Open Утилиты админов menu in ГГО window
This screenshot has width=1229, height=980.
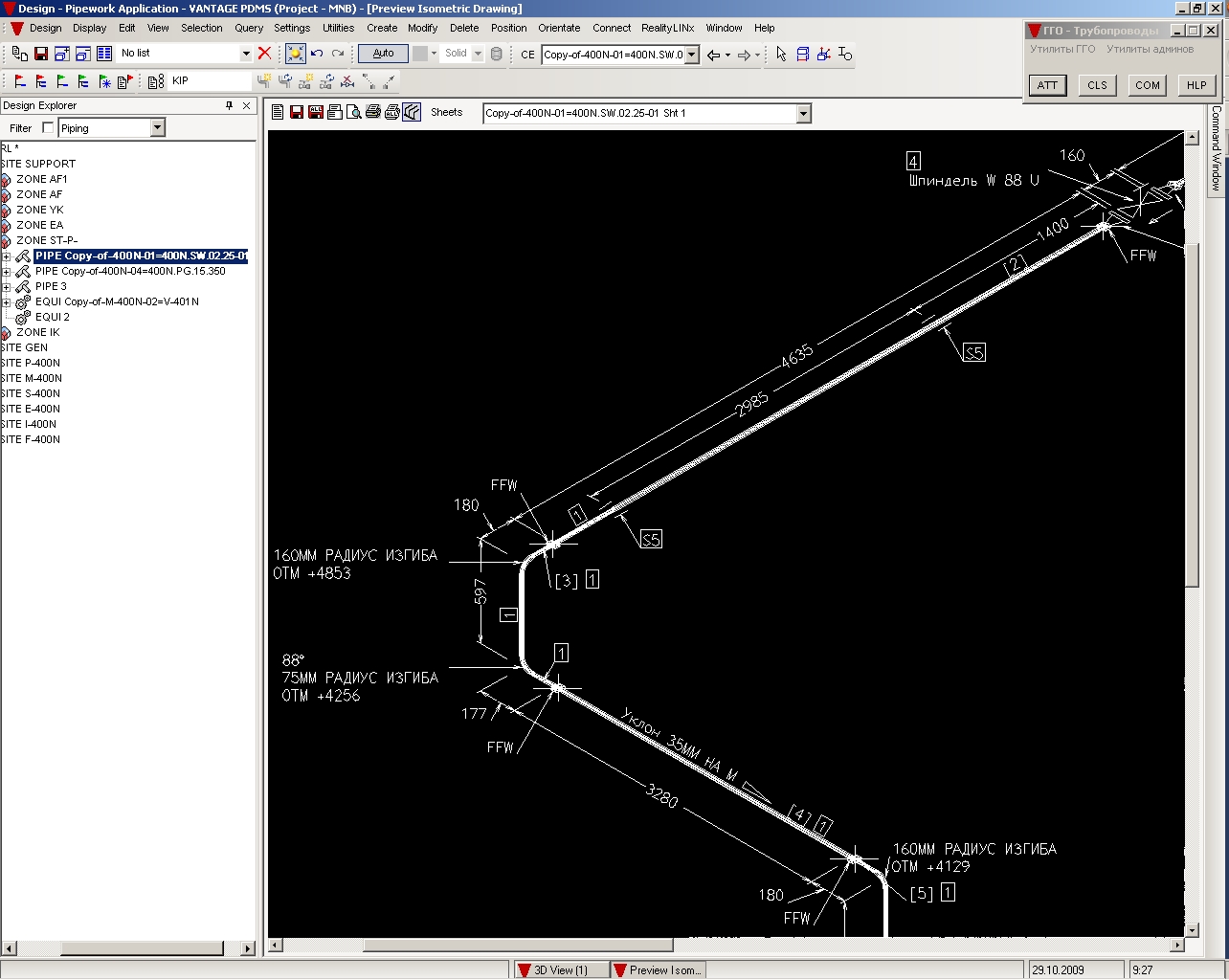point(1150,49)
